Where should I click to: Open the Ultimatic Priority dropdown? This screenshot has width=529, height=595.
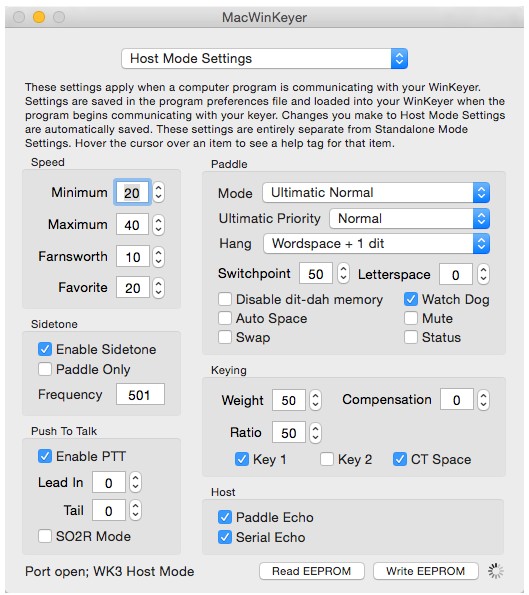click(x=409, y=218)
